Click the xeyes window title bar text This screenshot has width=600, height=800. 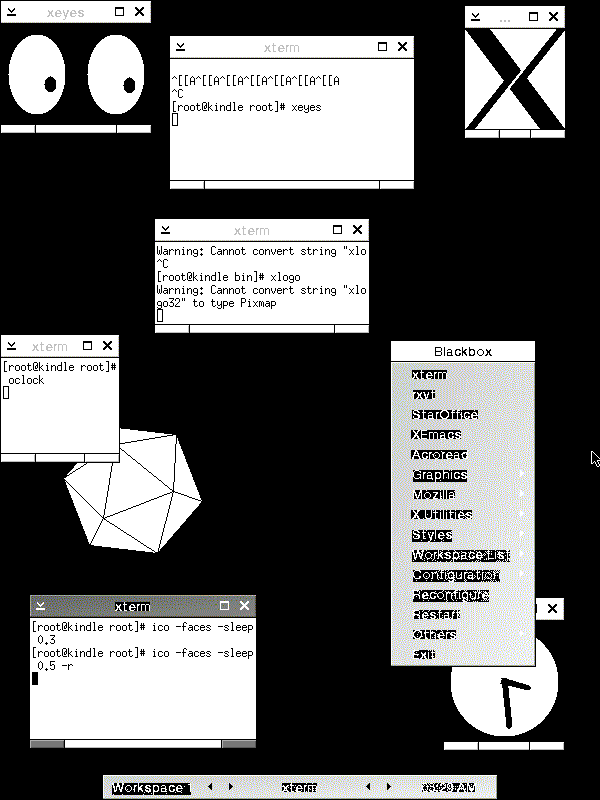[x=65, y=12]
